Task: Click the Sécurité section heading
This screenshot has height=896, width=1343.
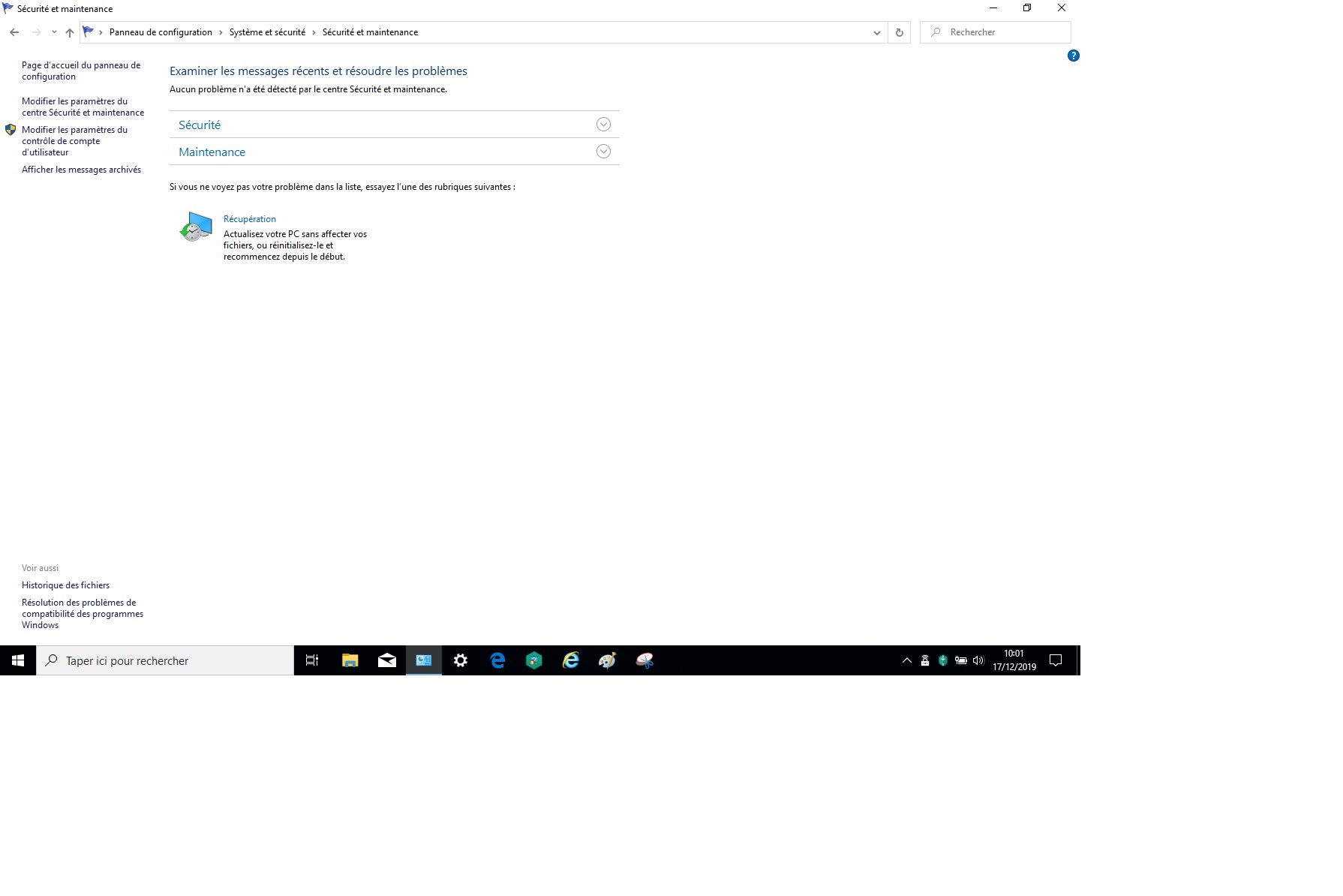Action: 200,125
